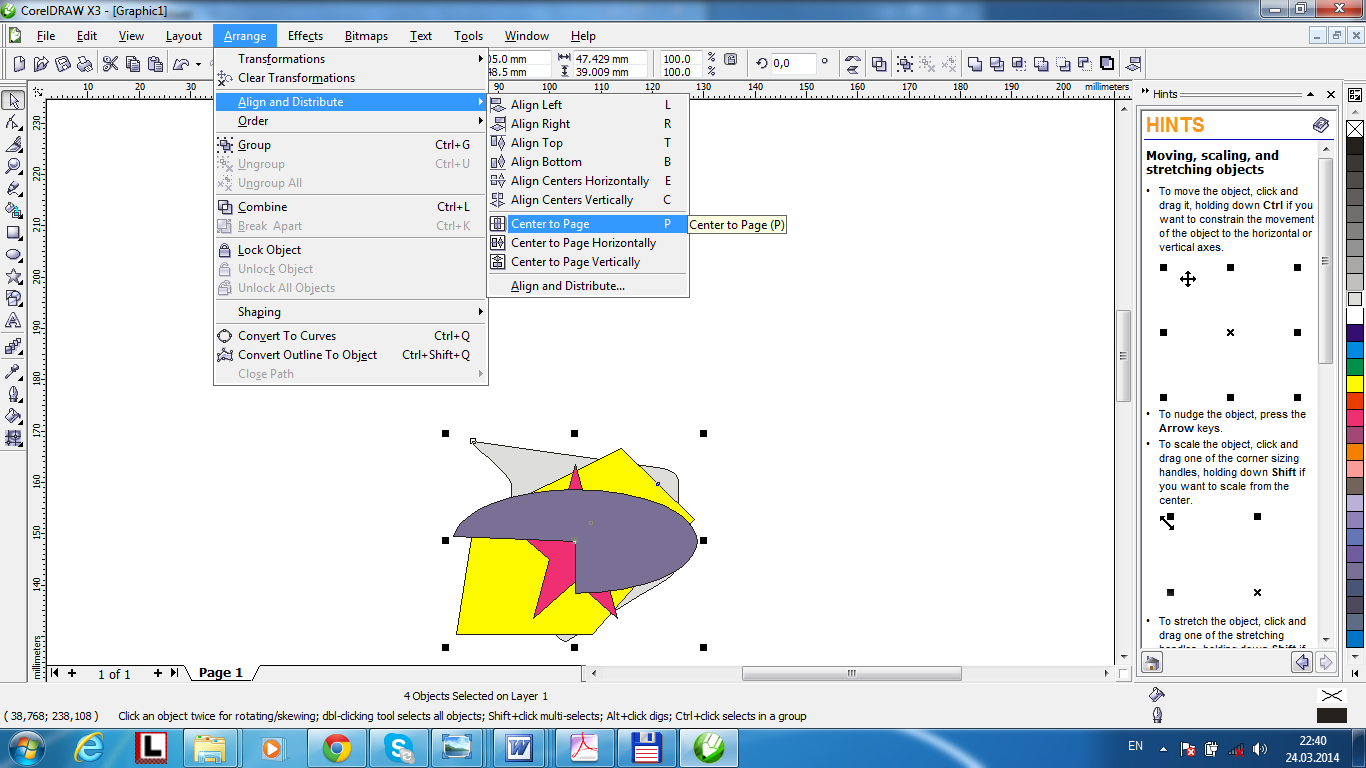Select the Basic Shapes tool

tap(13, 298)
